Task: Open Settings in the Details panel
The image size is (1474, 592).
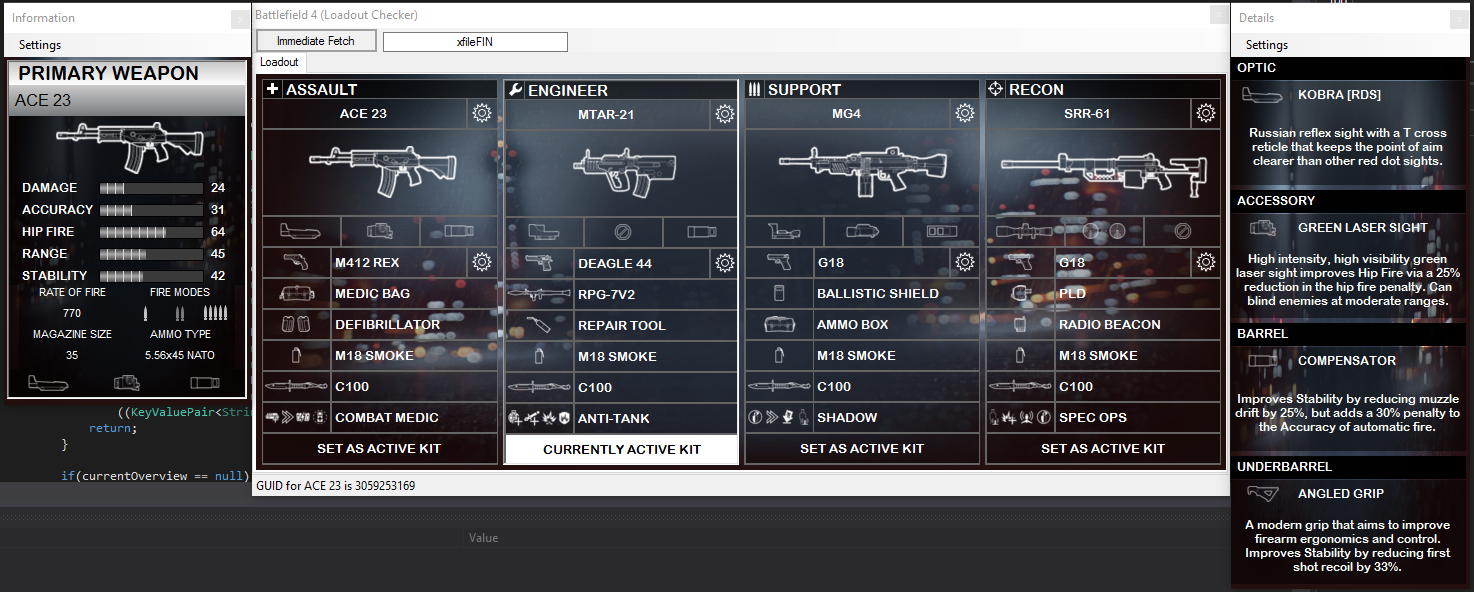Action: (x=1264, y=44)
